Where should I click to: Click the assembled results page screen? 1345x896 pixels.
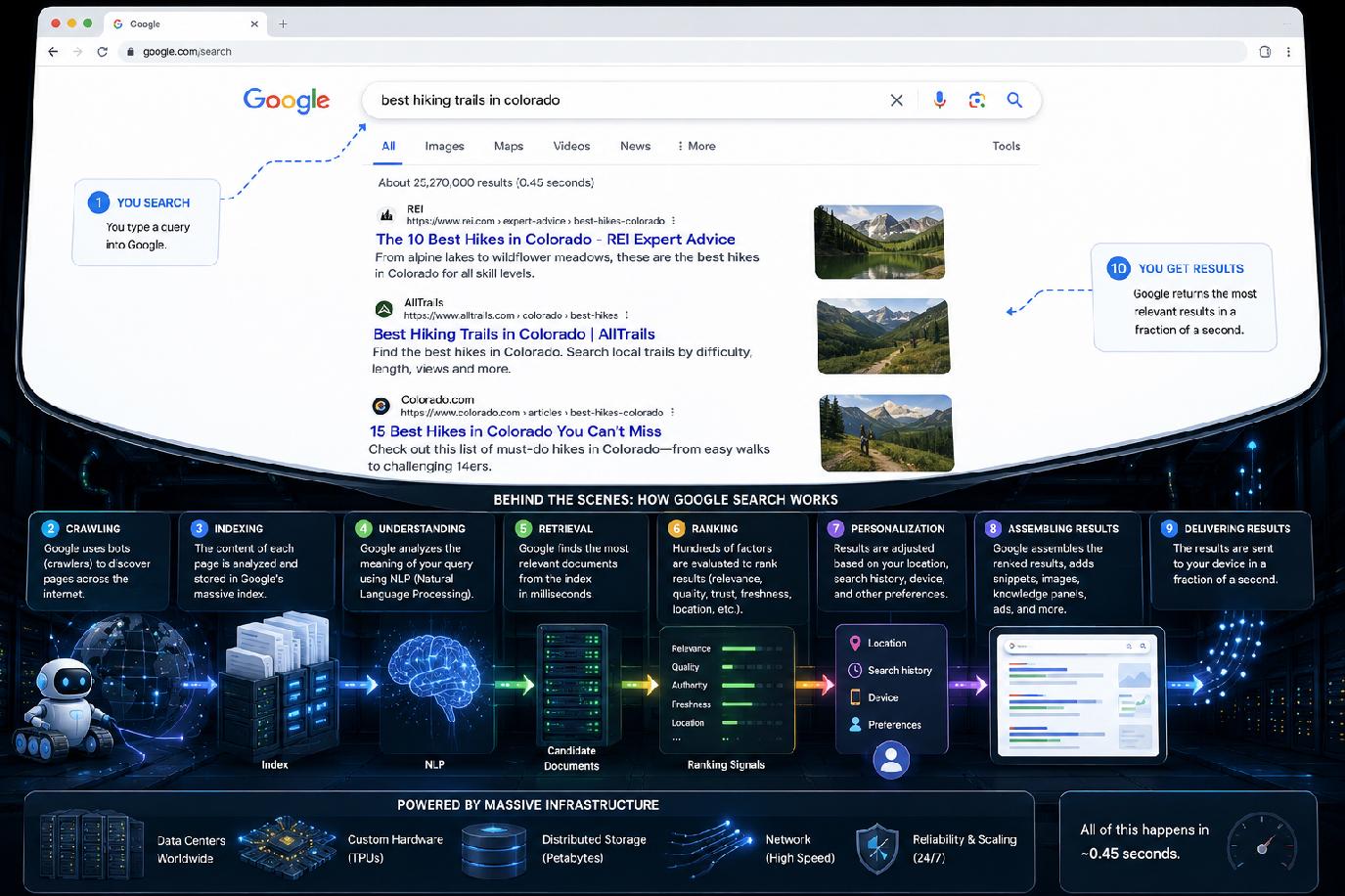tap(1078, 695)
